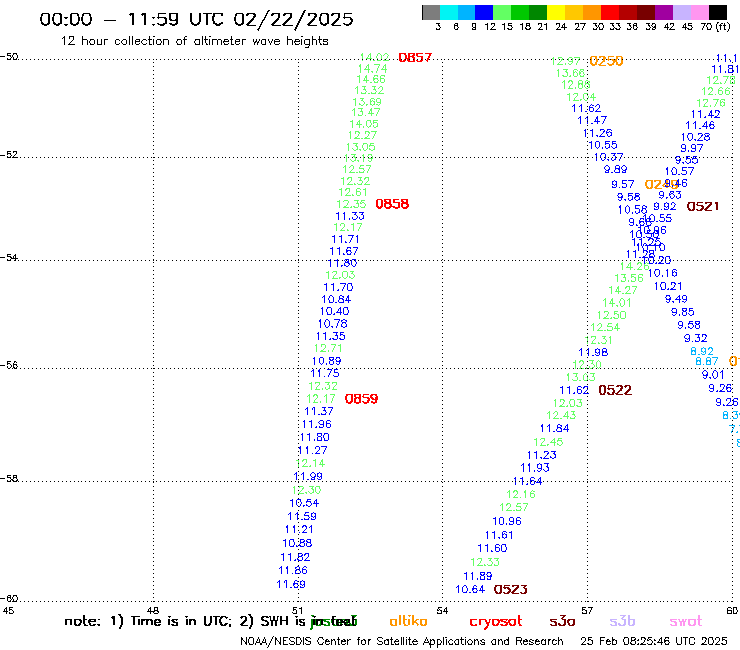Select the 48 longitude axis label
This screenshot has height=650, width=740.
pos(153,610)
